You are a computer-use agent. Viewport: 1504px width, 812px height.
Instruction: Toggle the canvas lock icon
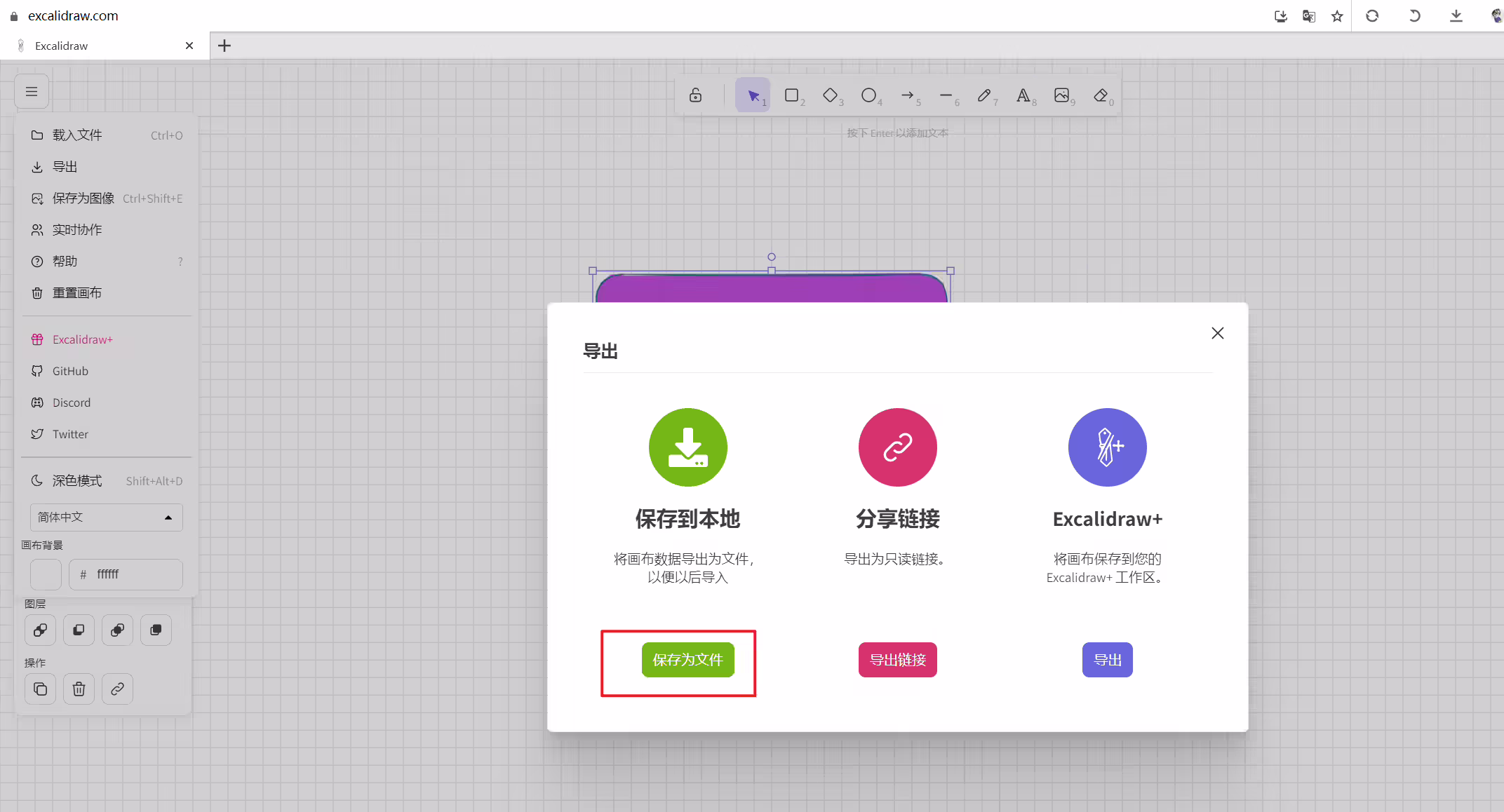coord(695,95)
